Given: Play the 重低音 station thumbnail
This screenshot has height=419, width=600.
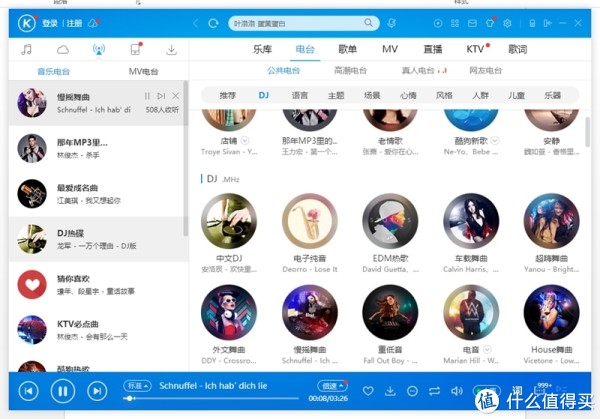Looking at the screenshot, I should click(390, 312).
